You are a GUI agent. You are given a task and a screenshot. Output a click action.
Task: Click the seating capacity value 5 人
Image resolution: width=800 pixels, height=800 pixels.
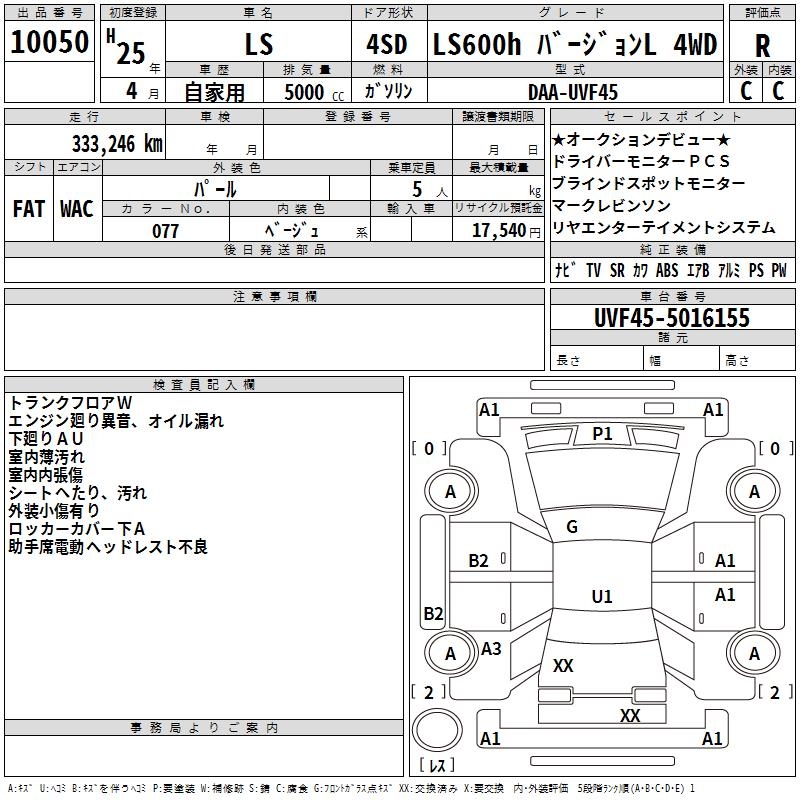(429, 190)
